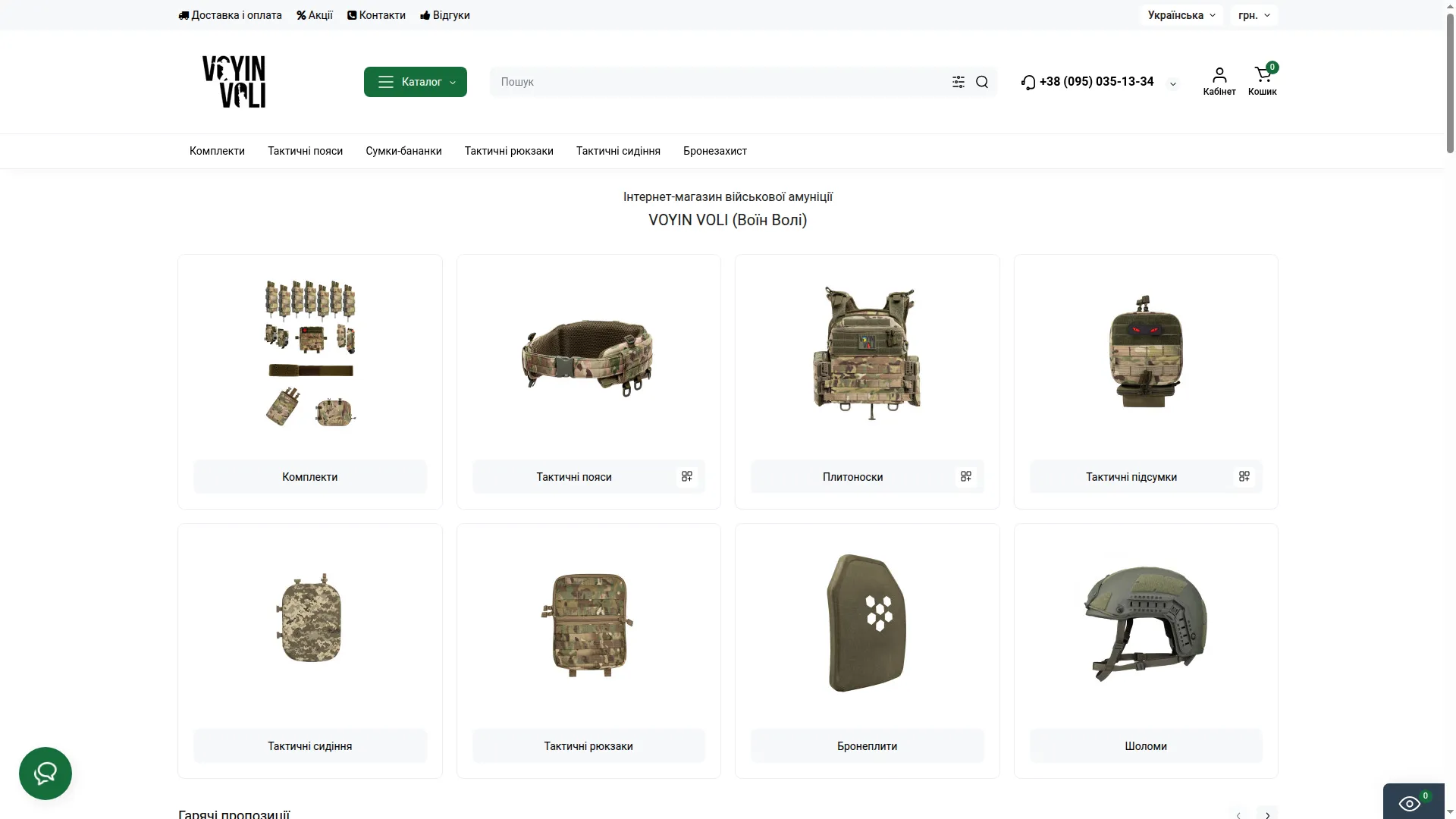
Task: Open the Кабінет account icon
Action: coord(1219,82)
